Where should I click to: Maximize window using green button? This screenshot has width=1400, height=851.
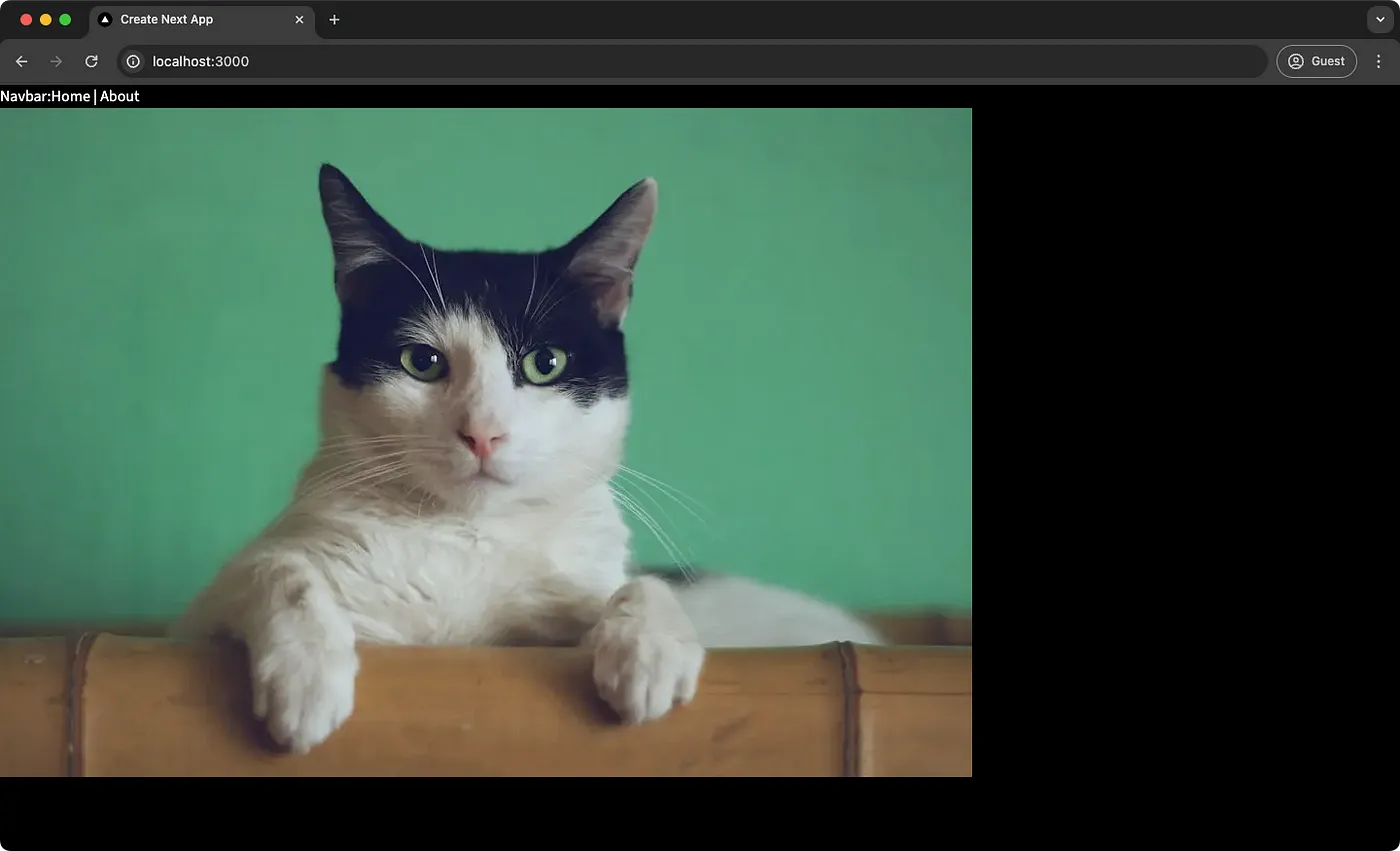point(65,19)
